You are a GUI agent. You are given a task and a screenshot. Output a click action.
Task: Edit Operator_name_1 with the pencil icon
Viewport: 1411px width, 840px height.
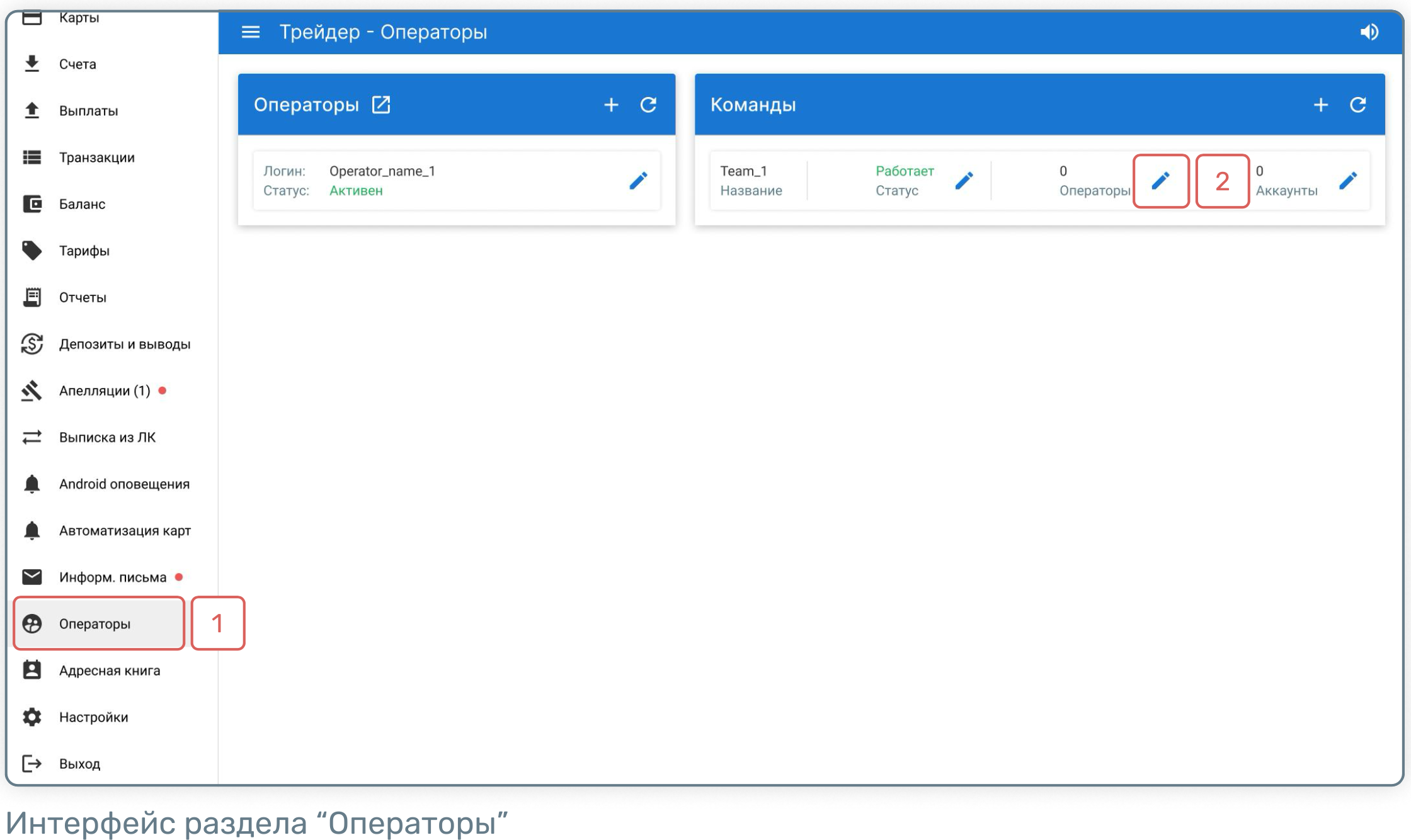coord(638,181)
